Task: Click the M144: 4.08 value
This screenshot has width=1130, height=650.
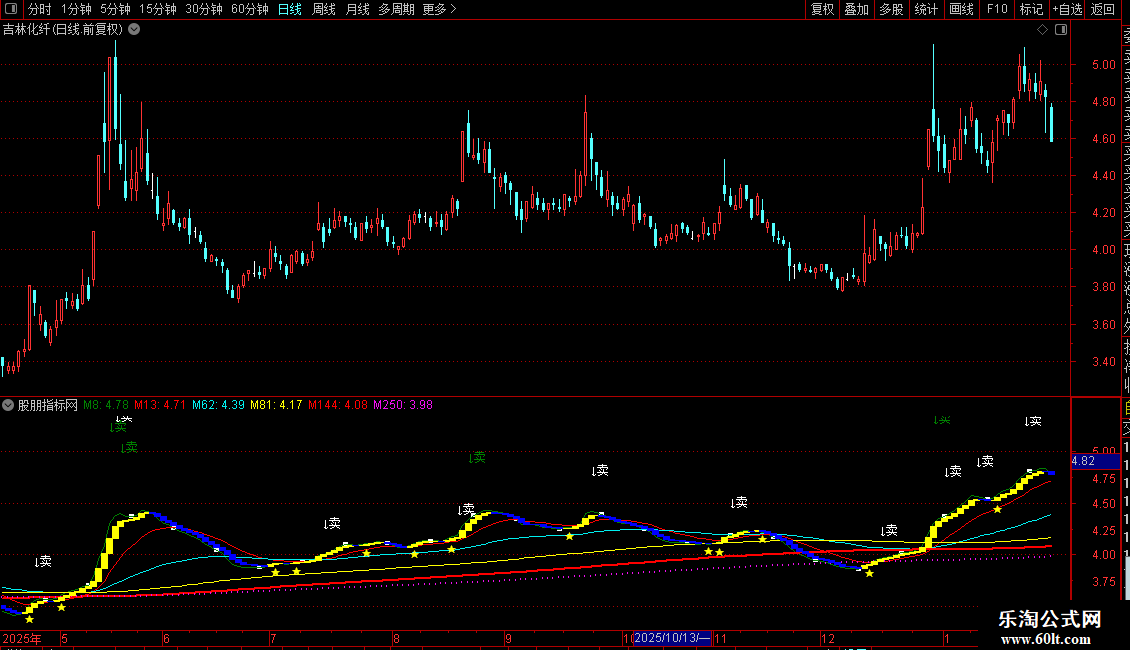Action: (338, 405)
